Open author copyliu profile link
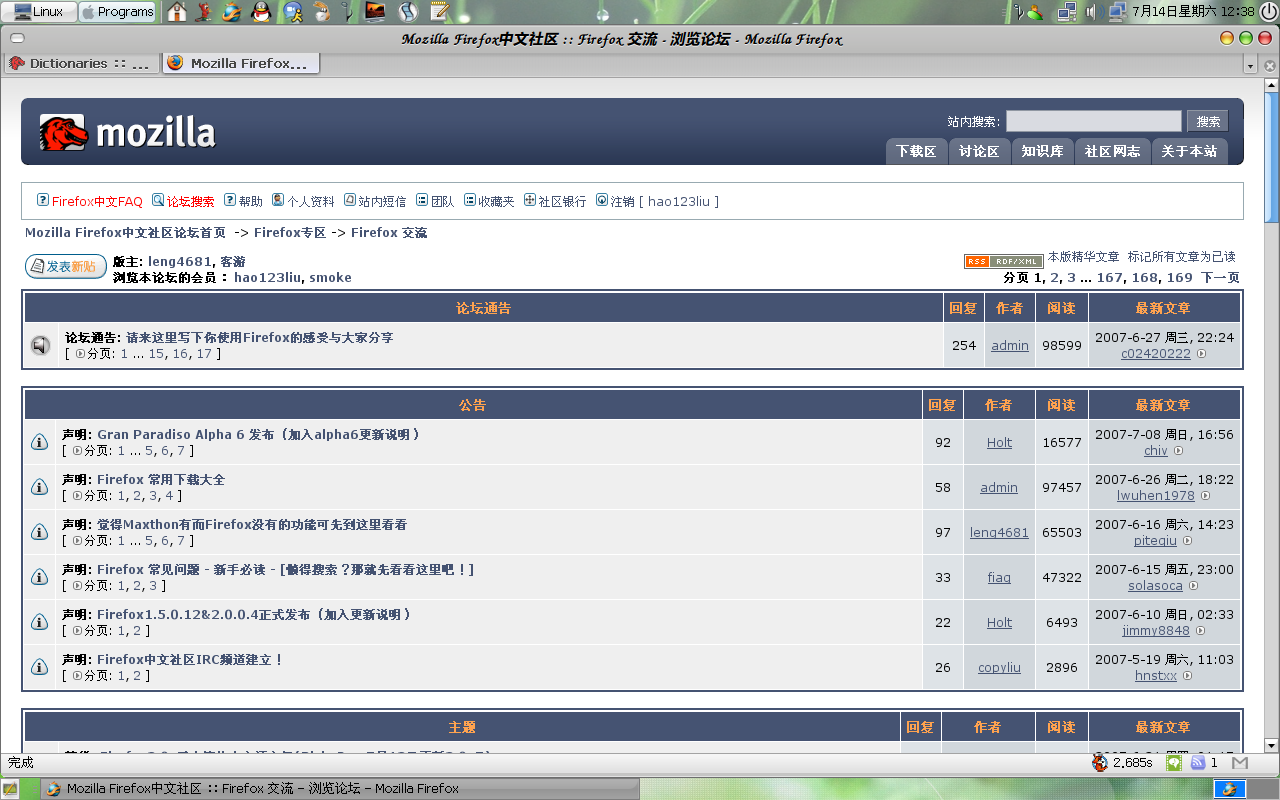 tap(999, 667)
